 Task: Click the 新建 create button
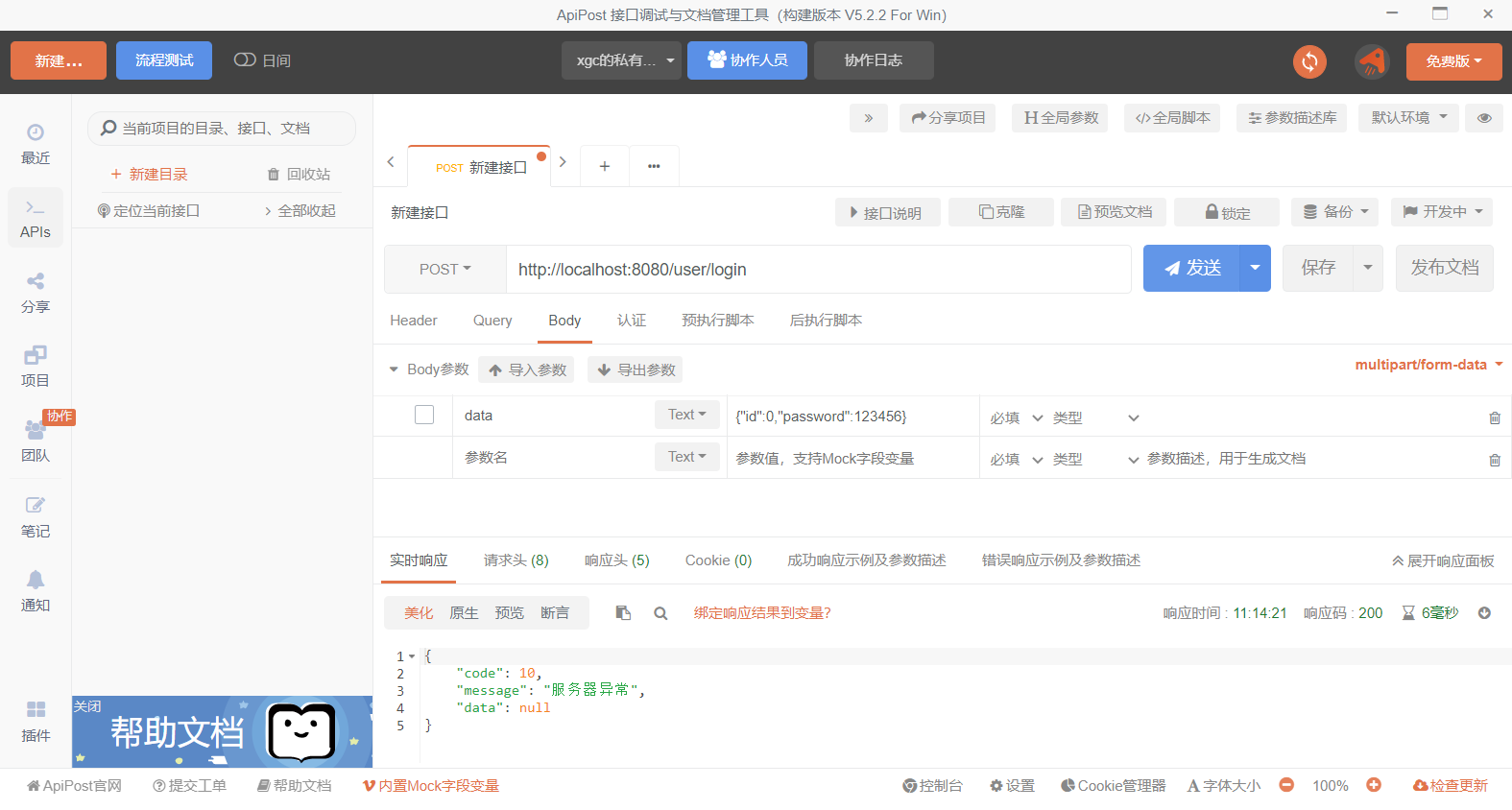pyautogui.click(x=59, y=60)
